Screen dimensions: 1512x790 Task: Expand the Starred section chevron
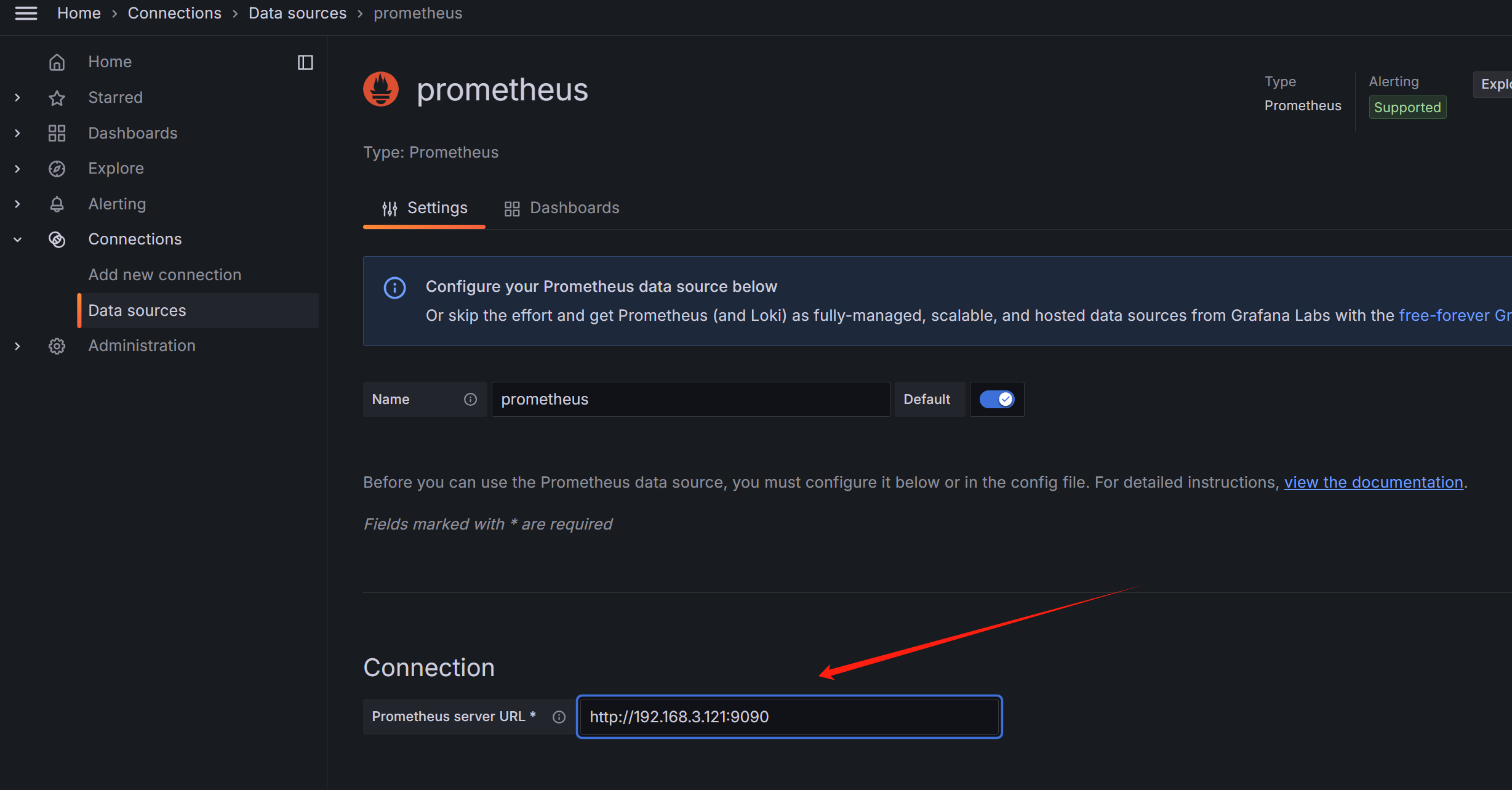click(17, 98)
